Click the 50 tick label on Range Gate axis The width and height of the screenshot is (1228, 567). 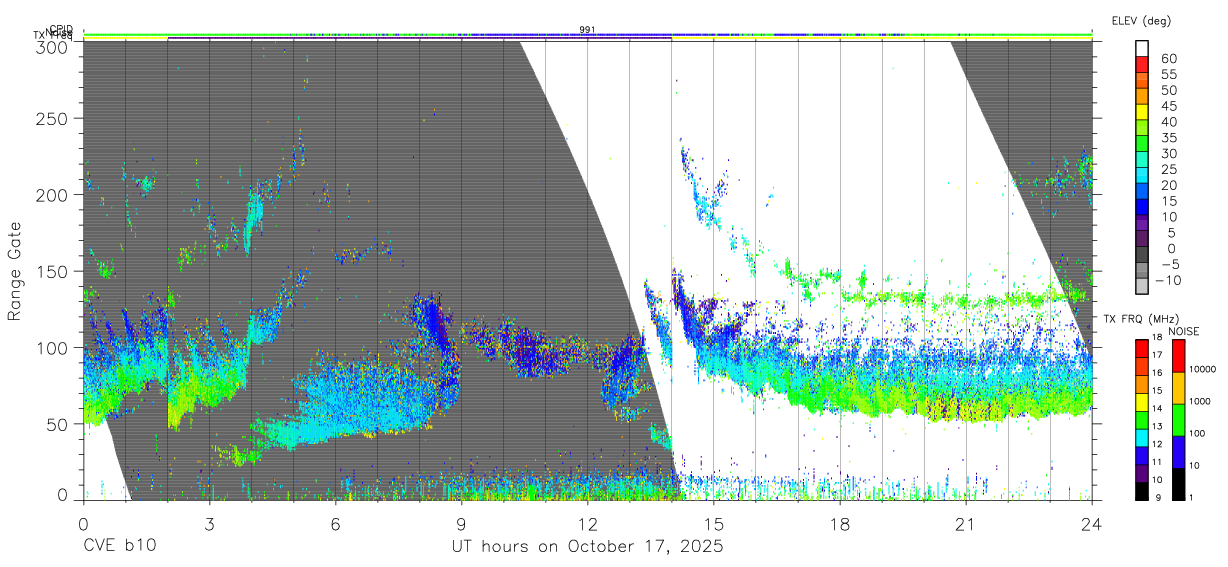(55, 423)
